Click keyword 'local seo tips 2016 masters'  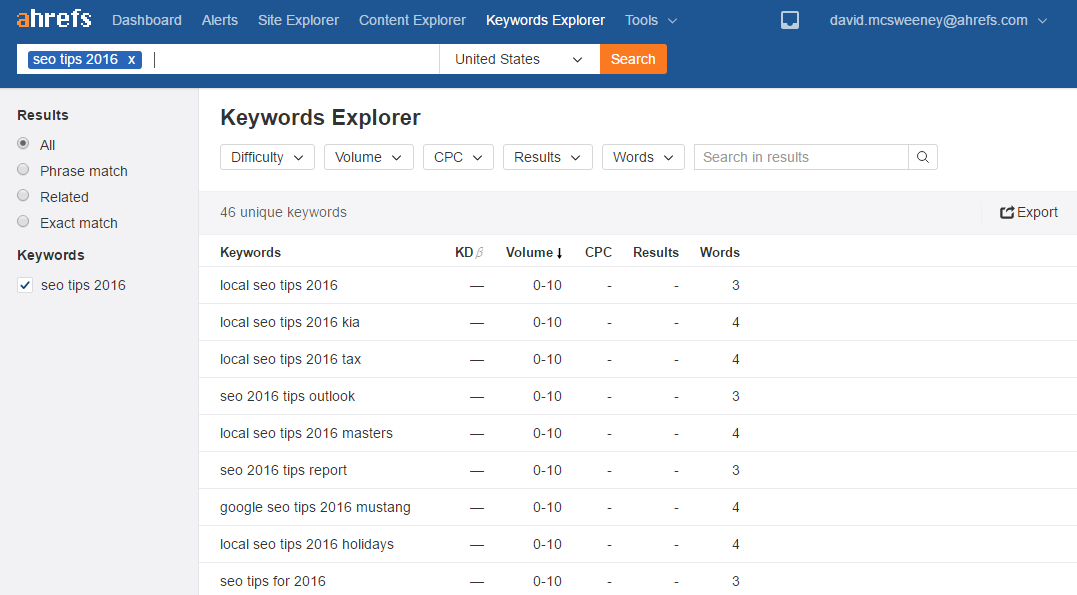click(306, 434)
